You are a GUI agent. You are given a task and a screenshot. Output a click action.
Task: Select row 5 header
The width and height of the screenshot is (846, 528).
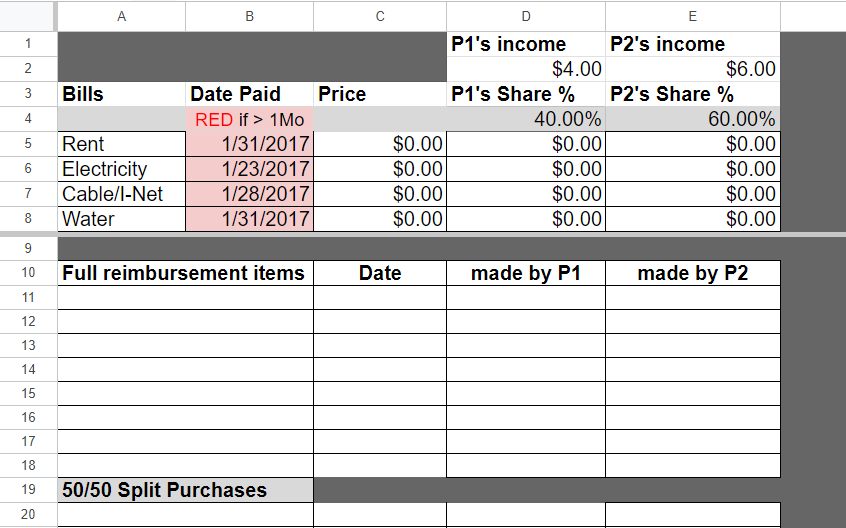28,144
